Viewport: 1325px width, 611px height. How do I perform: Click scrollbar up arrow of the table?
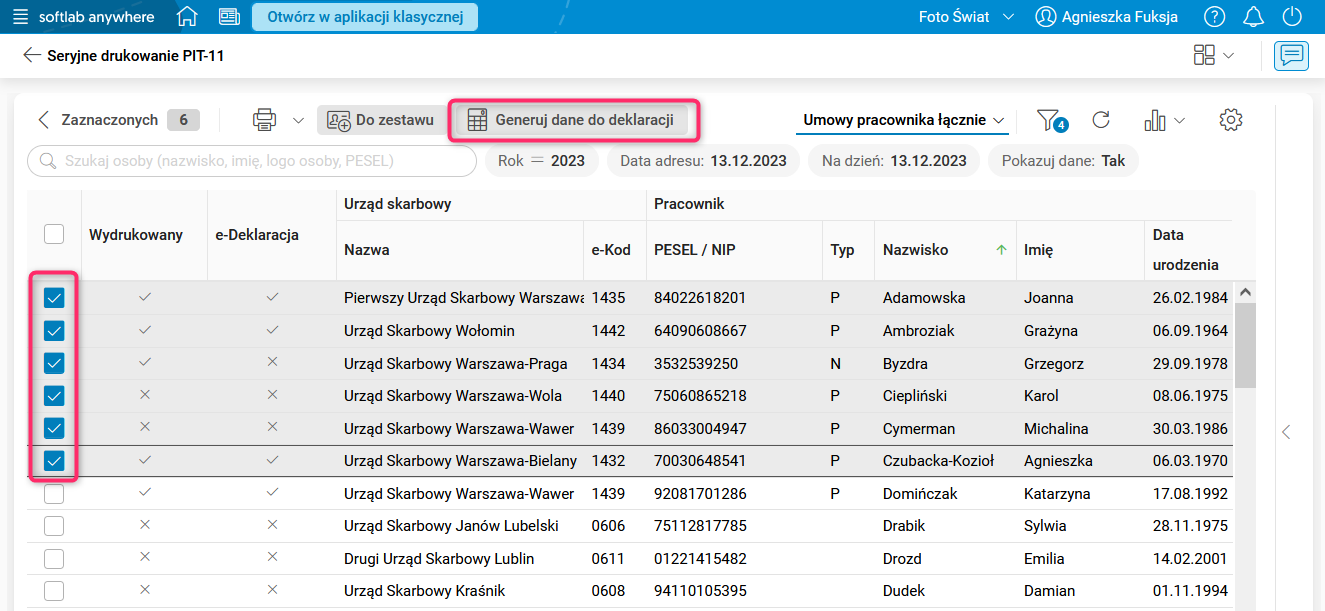click(x=1245, y=292)
